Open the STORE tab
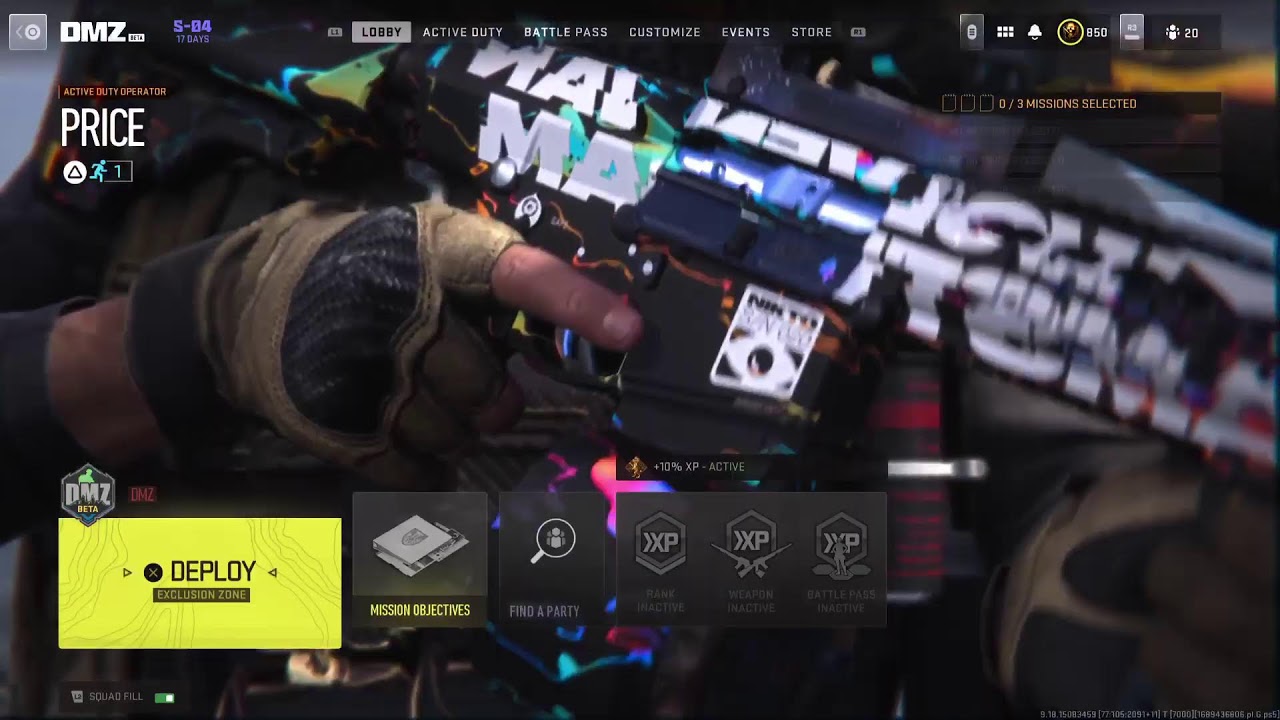The height and width of the screenshot is (720, 1280). 812,32
